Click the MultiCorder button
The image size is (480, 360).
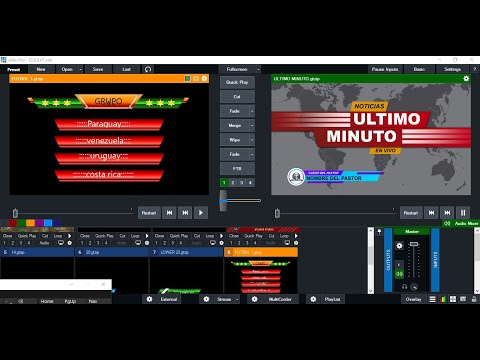click(x=280, y=299)
